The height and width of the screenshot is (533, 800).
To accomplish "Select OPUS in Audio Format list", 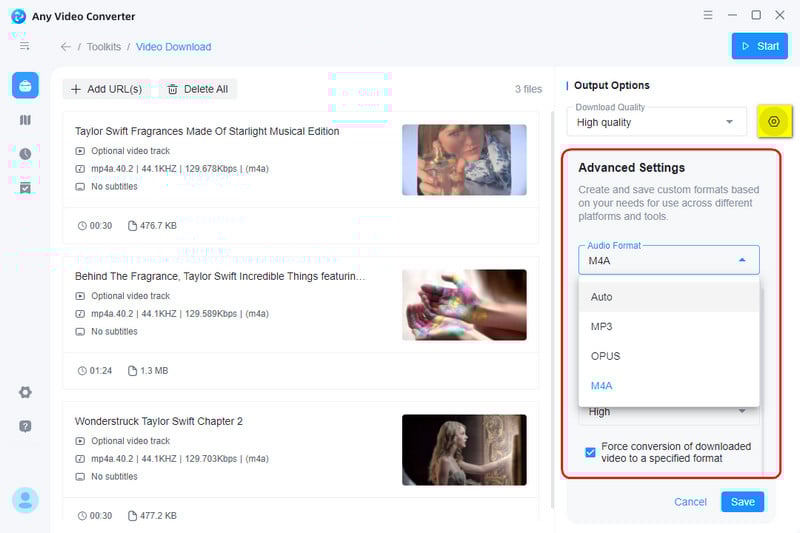I will click(x=669, y=356).
